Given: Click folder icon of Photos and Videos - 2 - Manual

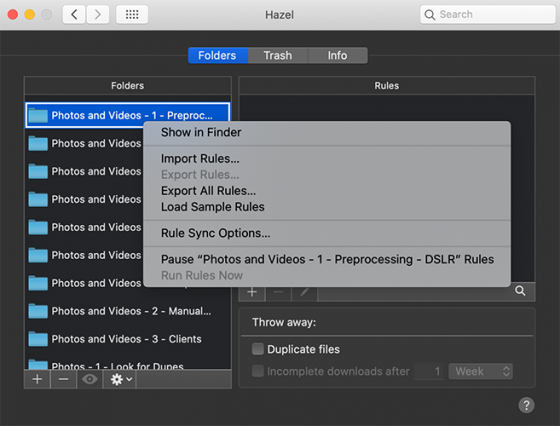Looking at the screenshot, I should click(38, 311).
